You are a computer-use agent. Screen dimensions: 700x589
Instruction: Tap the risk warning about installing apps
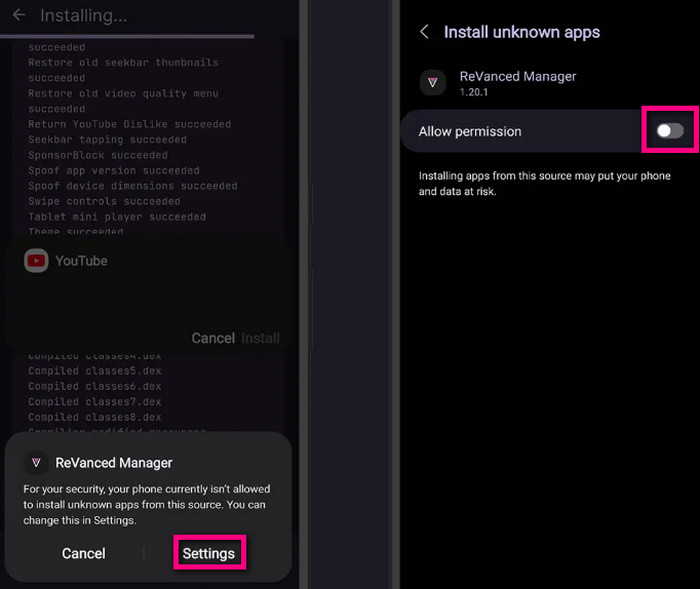point(544,184)
